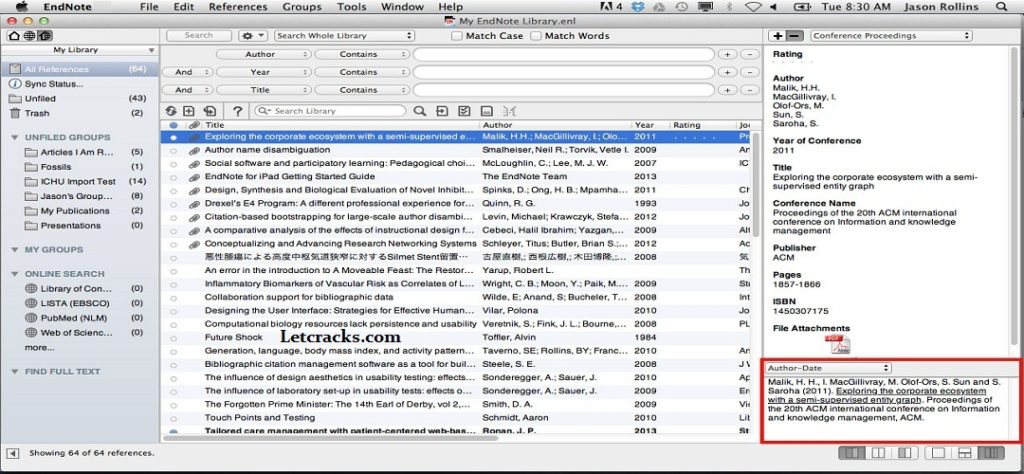Open the File menu
Screen dimensions: 1024x474
(x=150, y=7)
